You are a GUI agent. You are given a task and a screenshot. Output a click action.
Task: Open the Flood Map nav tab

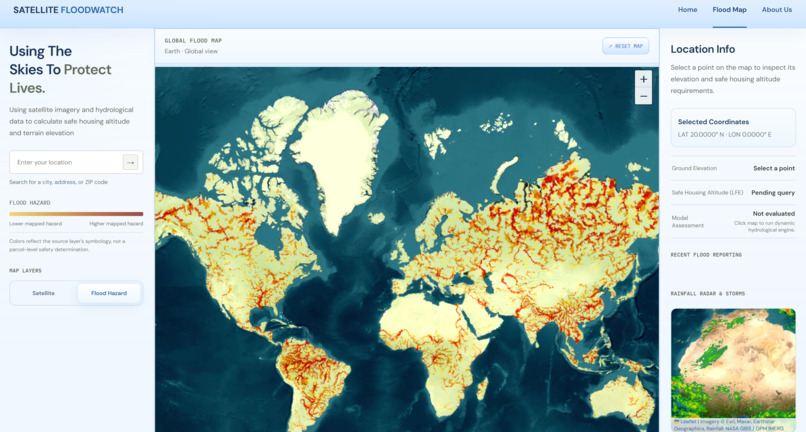point(729,10)
